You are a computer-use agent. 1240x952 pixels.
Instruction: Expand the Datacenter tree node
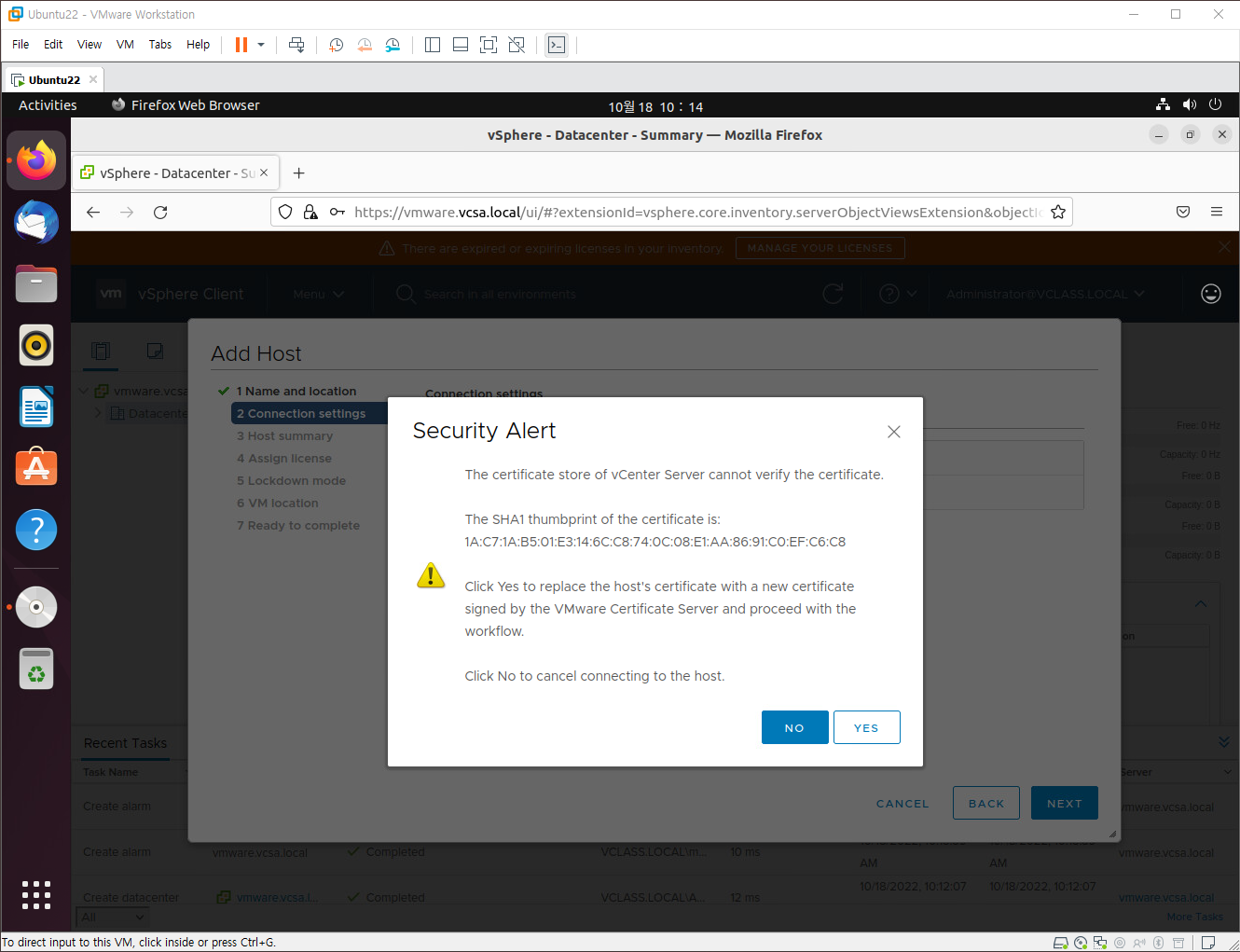98,413
